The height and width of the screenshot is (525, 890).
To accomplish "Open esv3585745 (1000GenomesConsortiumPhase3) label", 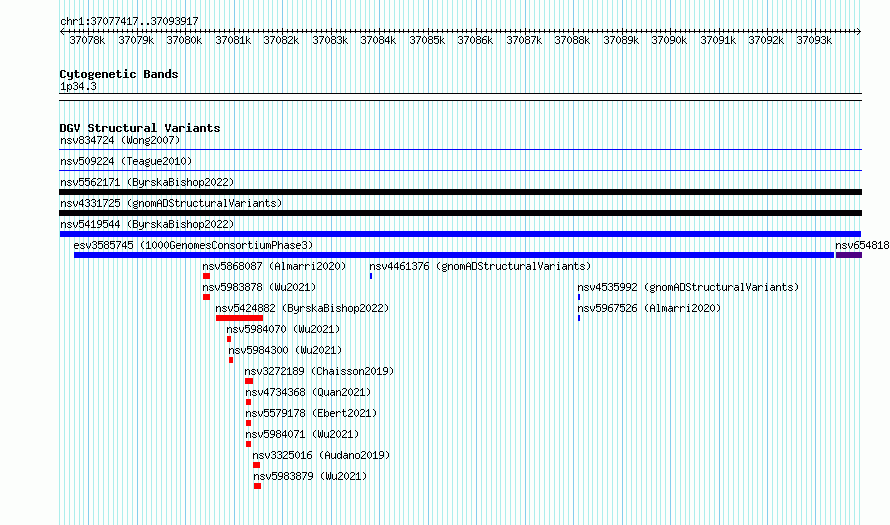I will [193, 245].
